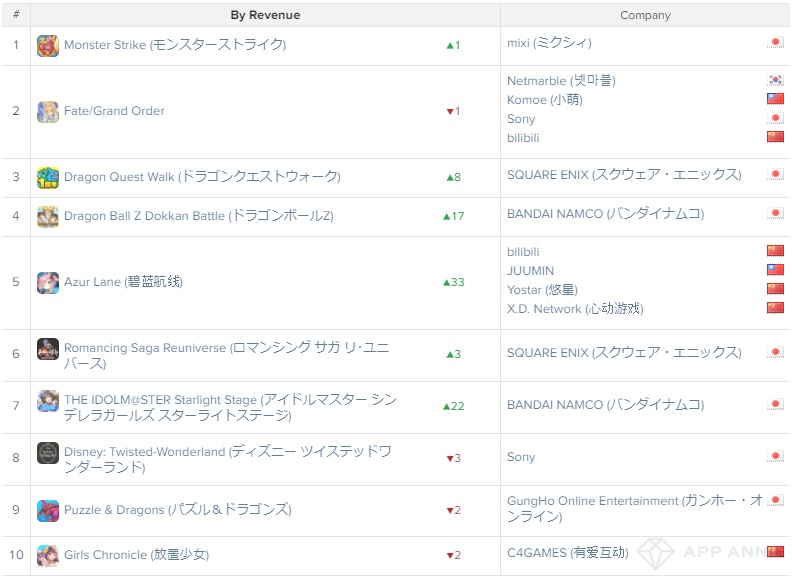Open the C4GAMES company link
Viewport: 792px width, 579px height.
pyautogui.click(x=568, y=553)
